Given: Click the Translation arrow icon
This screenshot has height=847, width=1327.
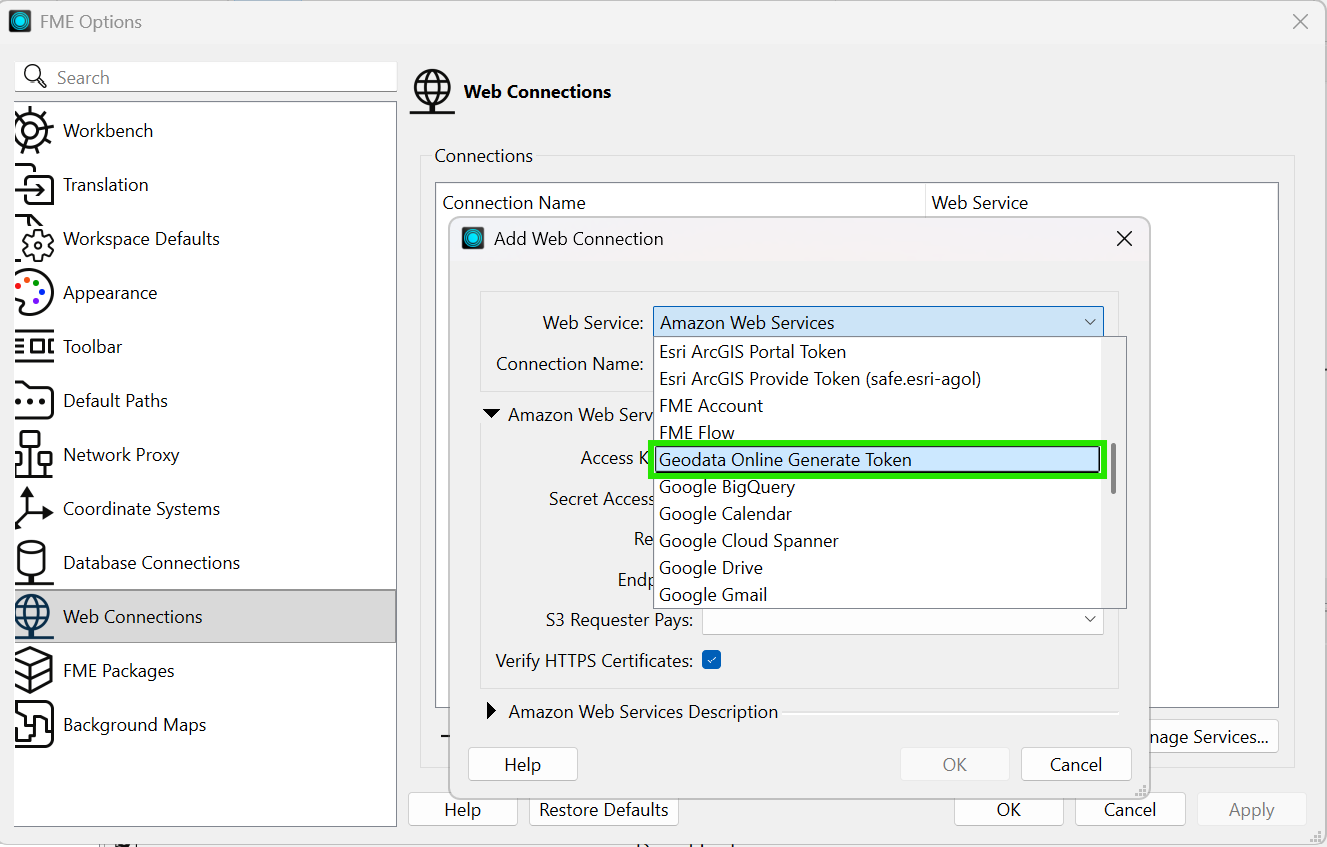Looking at the screenshot, I should pos(33,185).
